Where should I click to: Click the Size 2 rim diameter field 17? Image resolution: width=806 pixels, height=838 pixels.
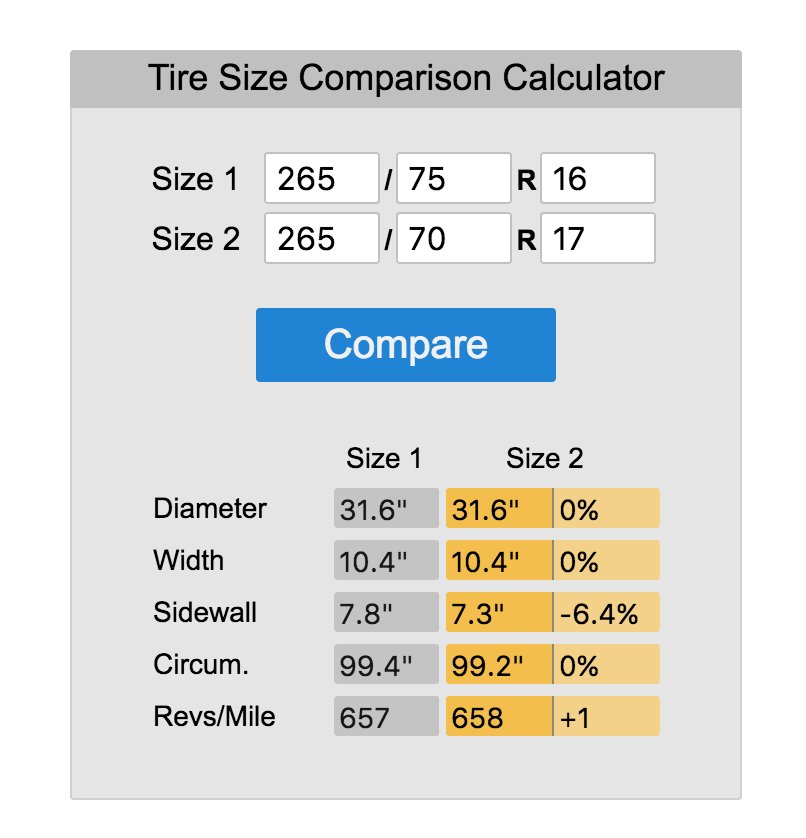coord(598,238)
